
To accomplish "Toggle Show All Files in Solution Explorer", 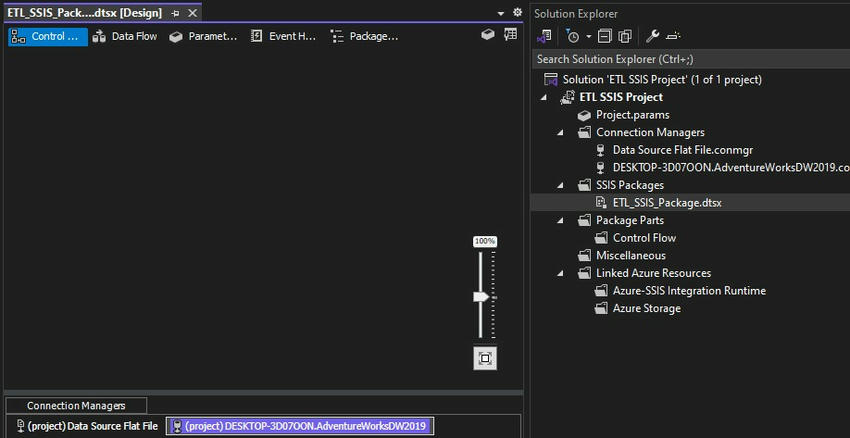I will 625,36.
